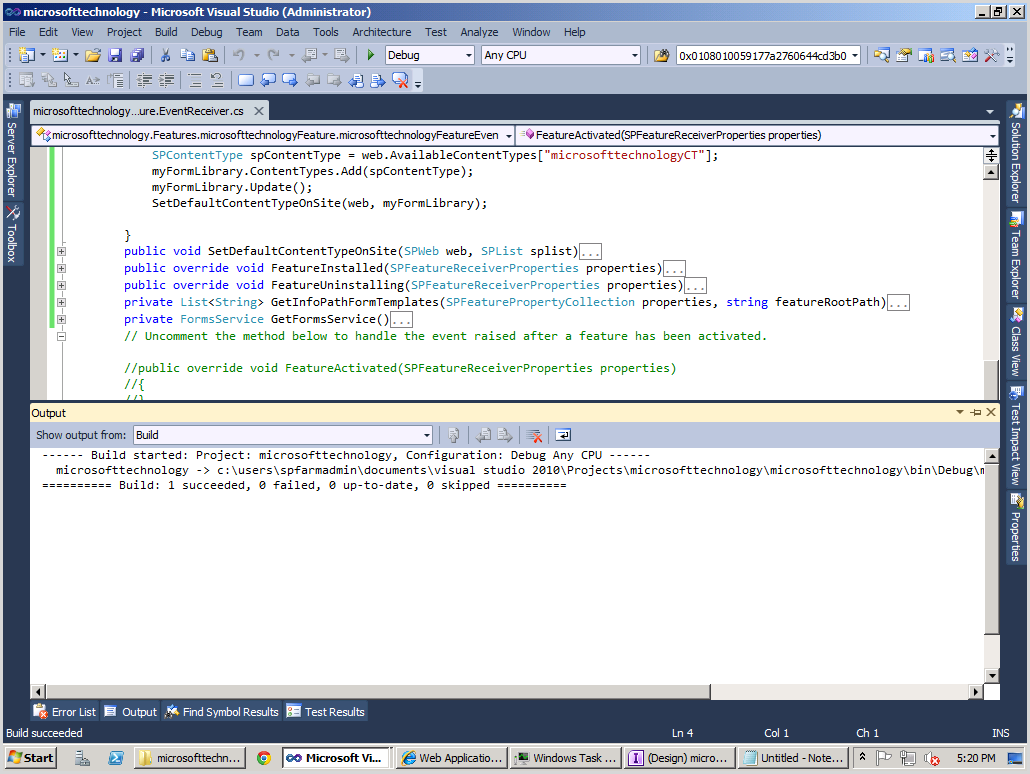Screen dimensions: 1030x774
Task: Expand the SetDefaultContentTypeOnSite method
Action: tap(61, 251)
